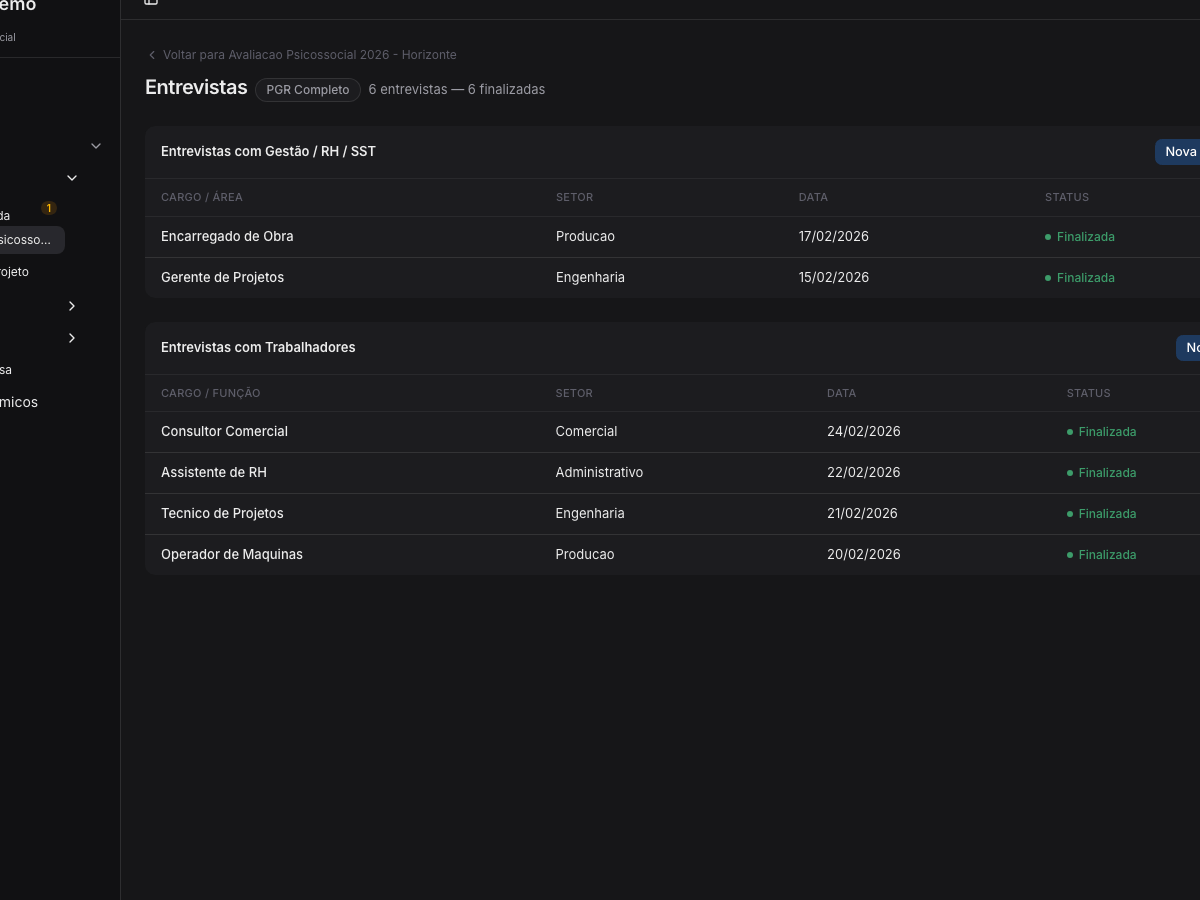Collapse the down chevron directly above the 1 badge

click(72, 178)
